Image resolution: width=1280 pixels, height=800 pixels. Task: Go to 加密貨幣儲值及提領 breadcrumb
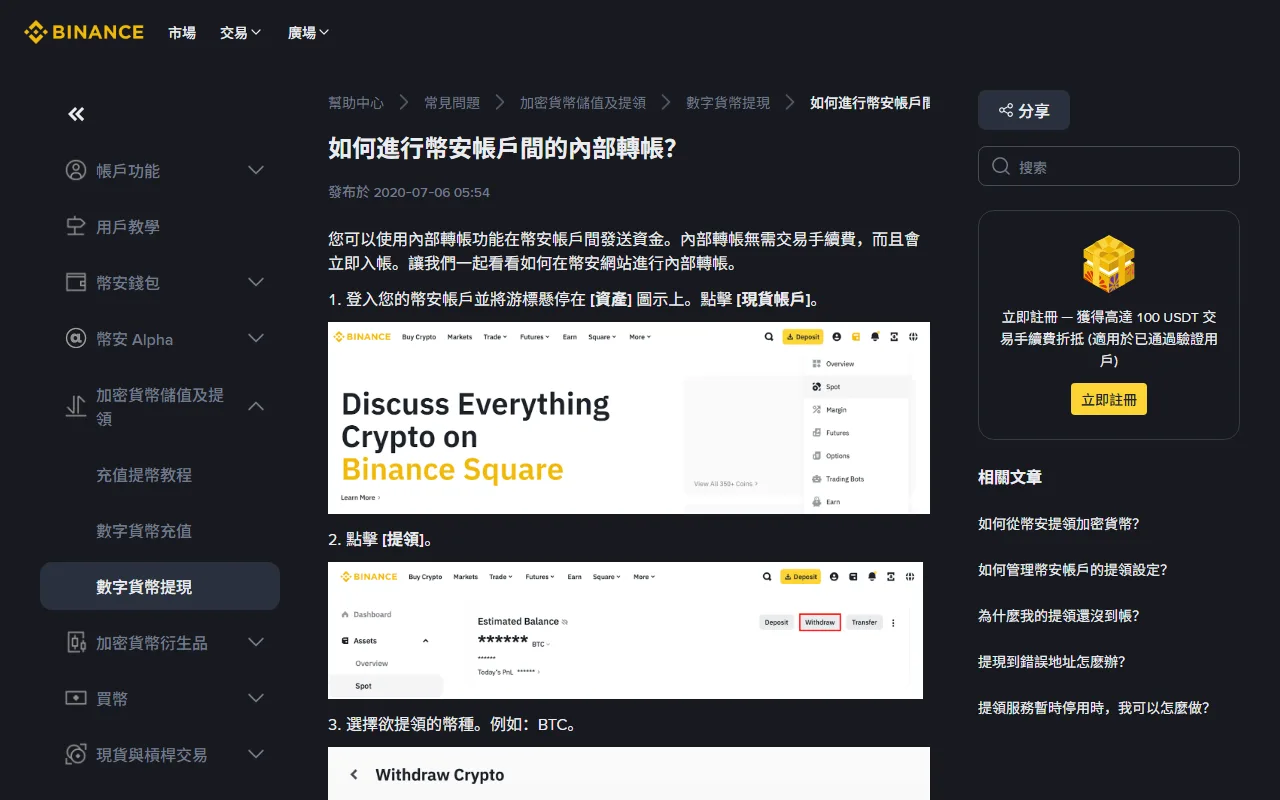583,103
